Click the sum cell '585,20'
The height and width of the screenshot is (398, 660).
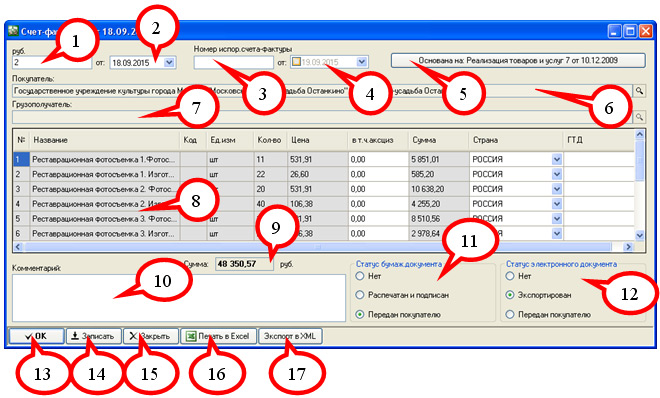(439, 174)
